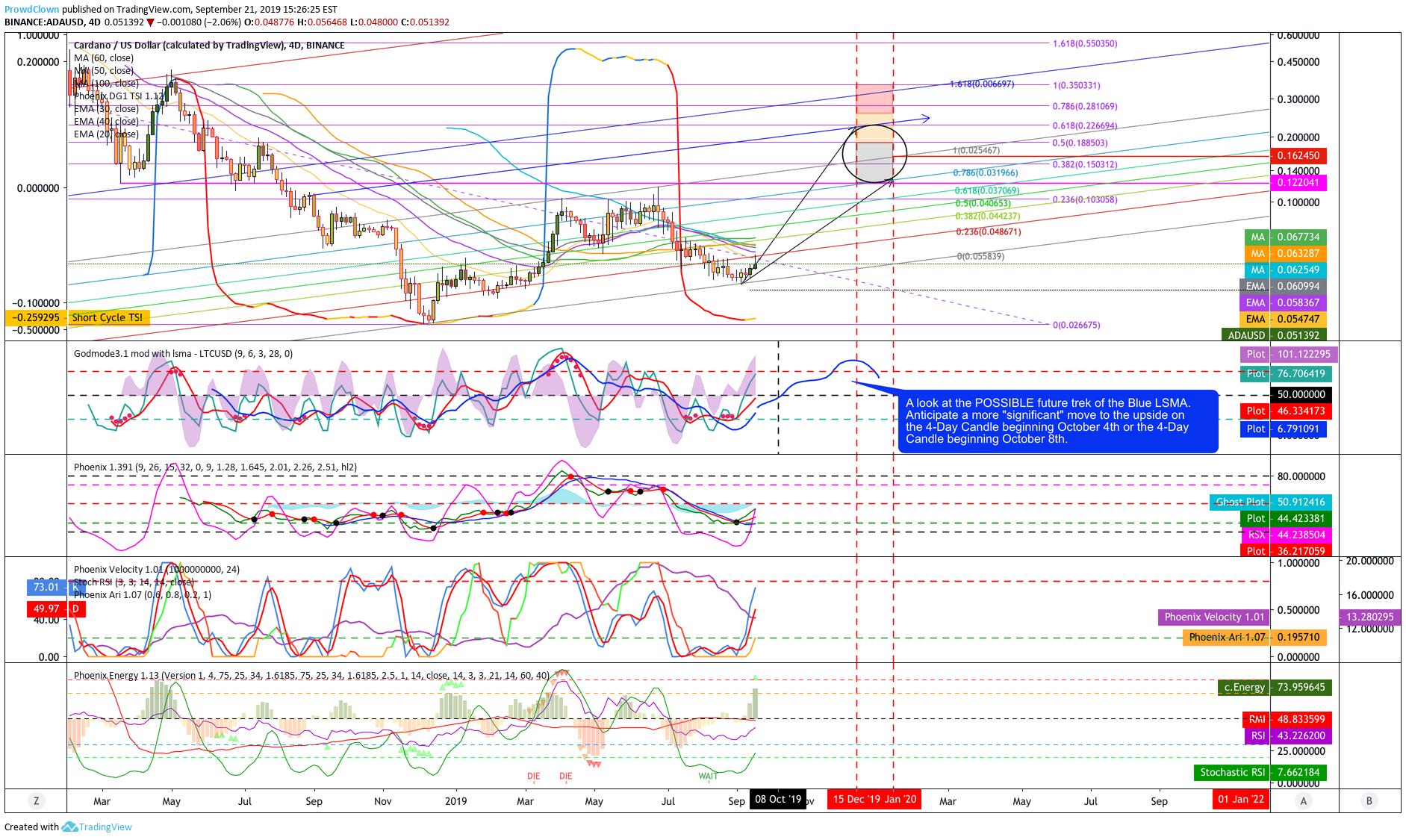Click the 0.786(0.281069) Fibonacci level label
Screen dimensions: 1406x840
pyautogui.click(x=1085, y=106)
